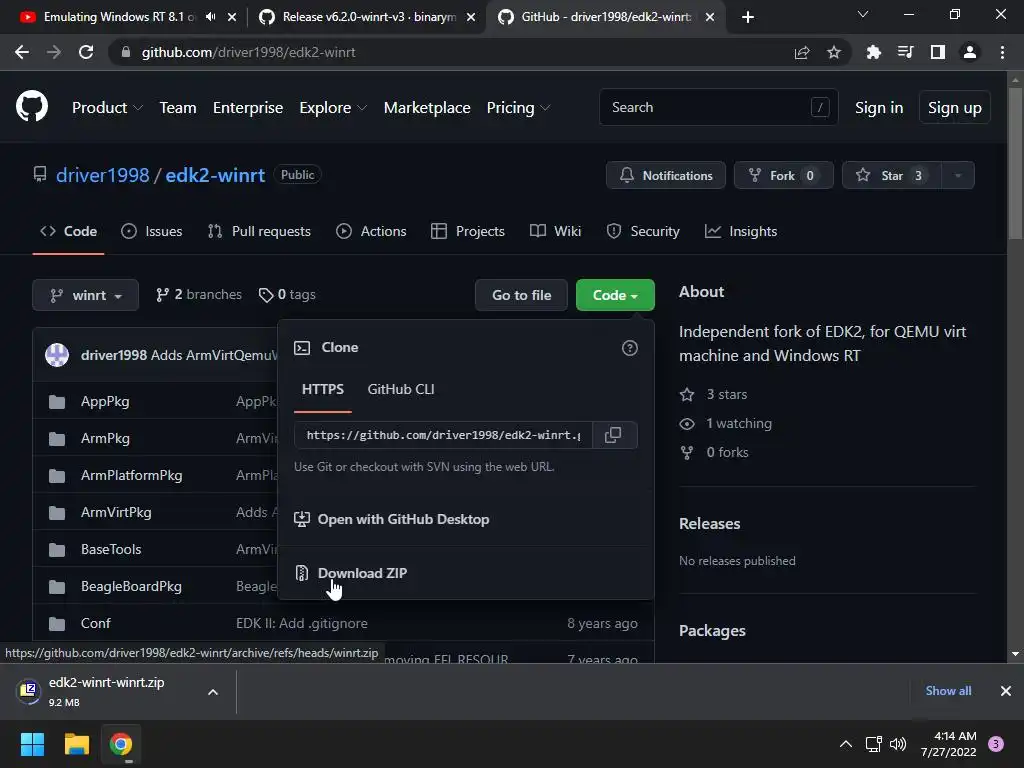Open Windows Start menu
The width and height of the screenshot is (1024, 768).
32,744
